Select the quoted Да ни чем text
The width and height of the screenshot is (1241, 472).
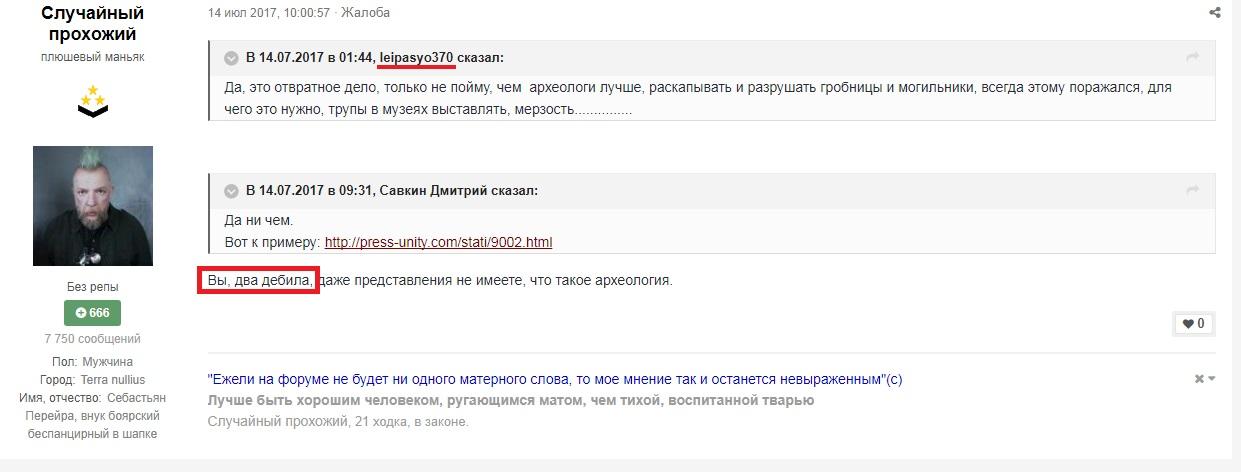(259, 220)
